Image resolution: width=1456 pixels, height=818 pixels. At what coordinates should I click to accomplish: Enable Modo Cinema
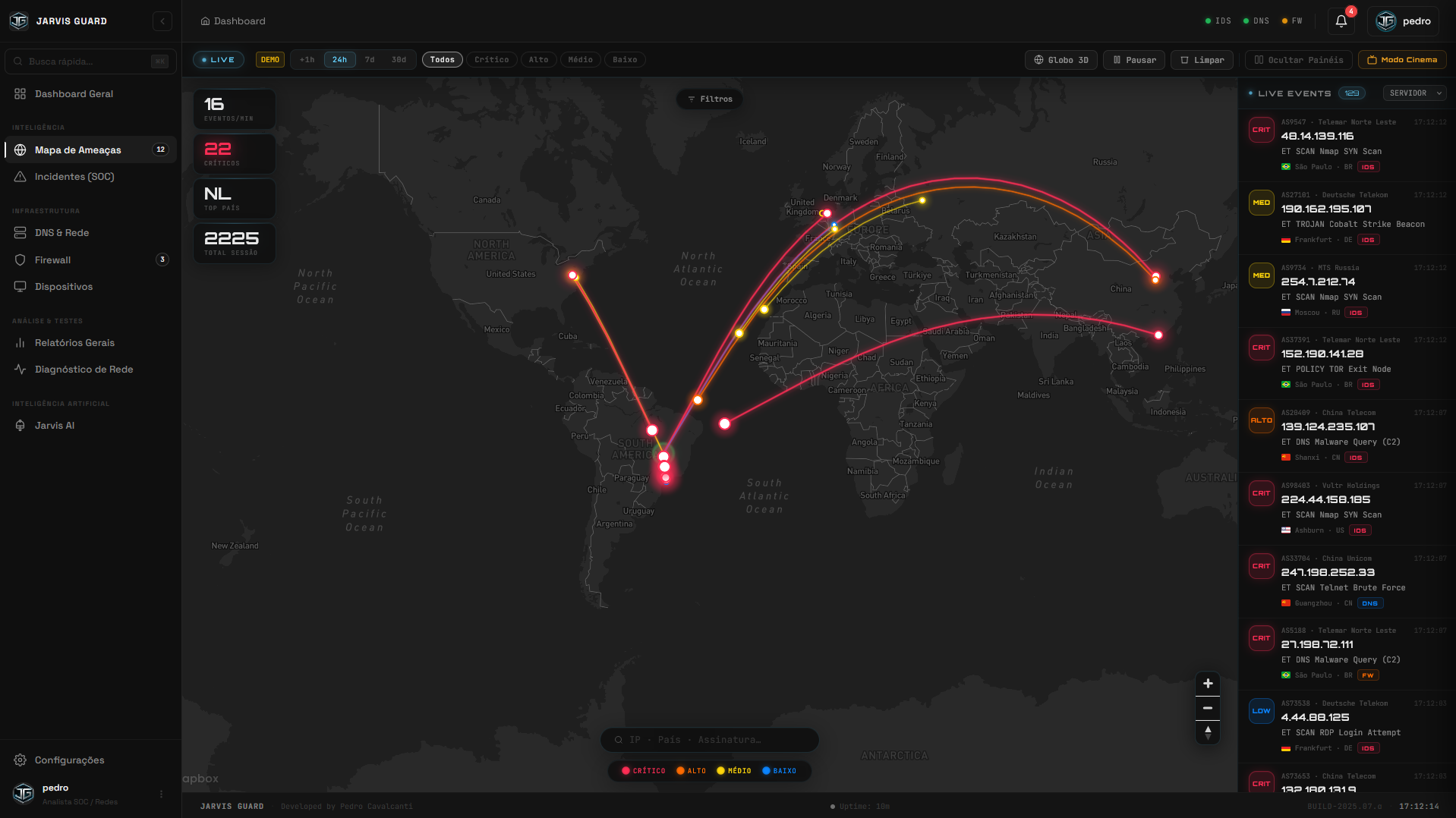(1402, 59)
